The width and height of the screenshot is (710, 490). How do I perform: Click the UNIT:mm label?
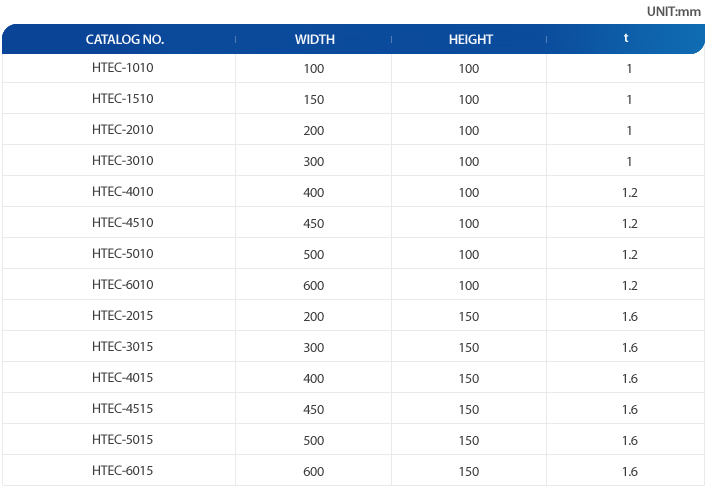pyautogui.click(x=674, y=11)
